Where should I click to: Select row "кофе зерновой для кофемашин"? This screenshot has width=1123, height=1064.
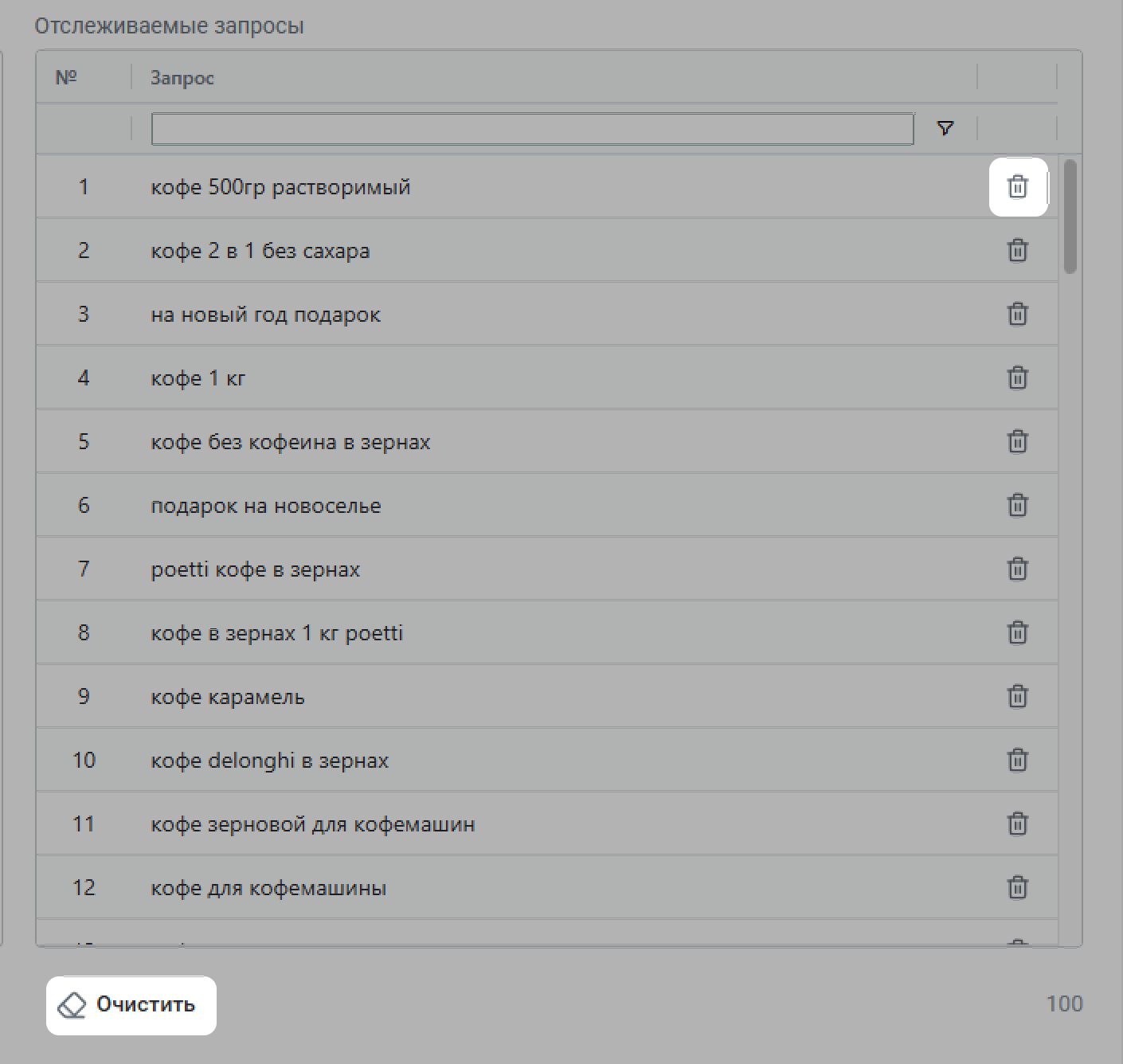pos(313,824)
